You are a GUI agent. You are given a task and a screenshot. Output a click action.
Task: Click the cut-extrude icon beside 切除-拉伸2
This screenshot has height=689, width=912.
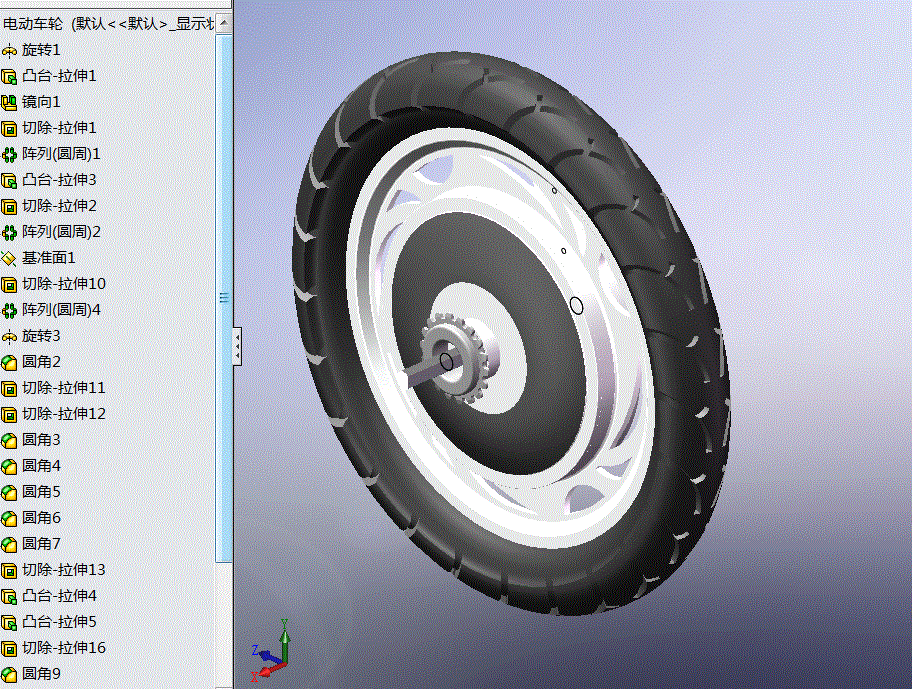coord(9,206)
